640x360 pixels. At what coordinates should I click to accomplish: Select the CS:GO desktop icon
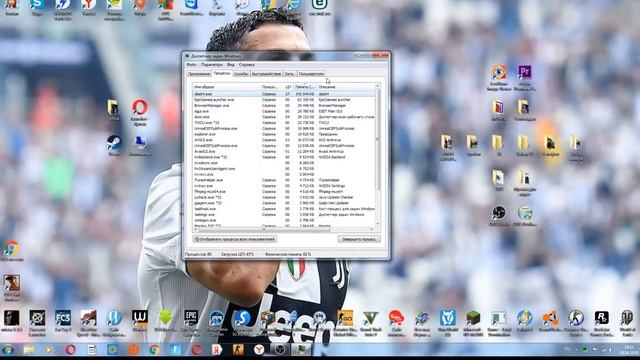345,323
